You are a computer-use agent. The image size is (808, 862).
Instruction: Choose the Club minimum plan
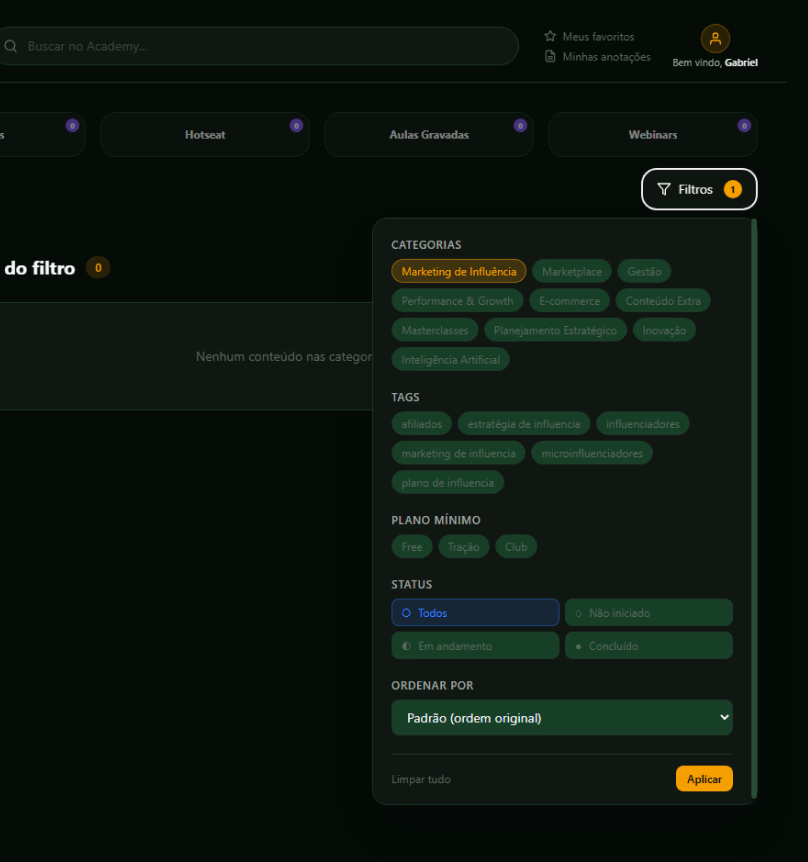tap(516, 547)
